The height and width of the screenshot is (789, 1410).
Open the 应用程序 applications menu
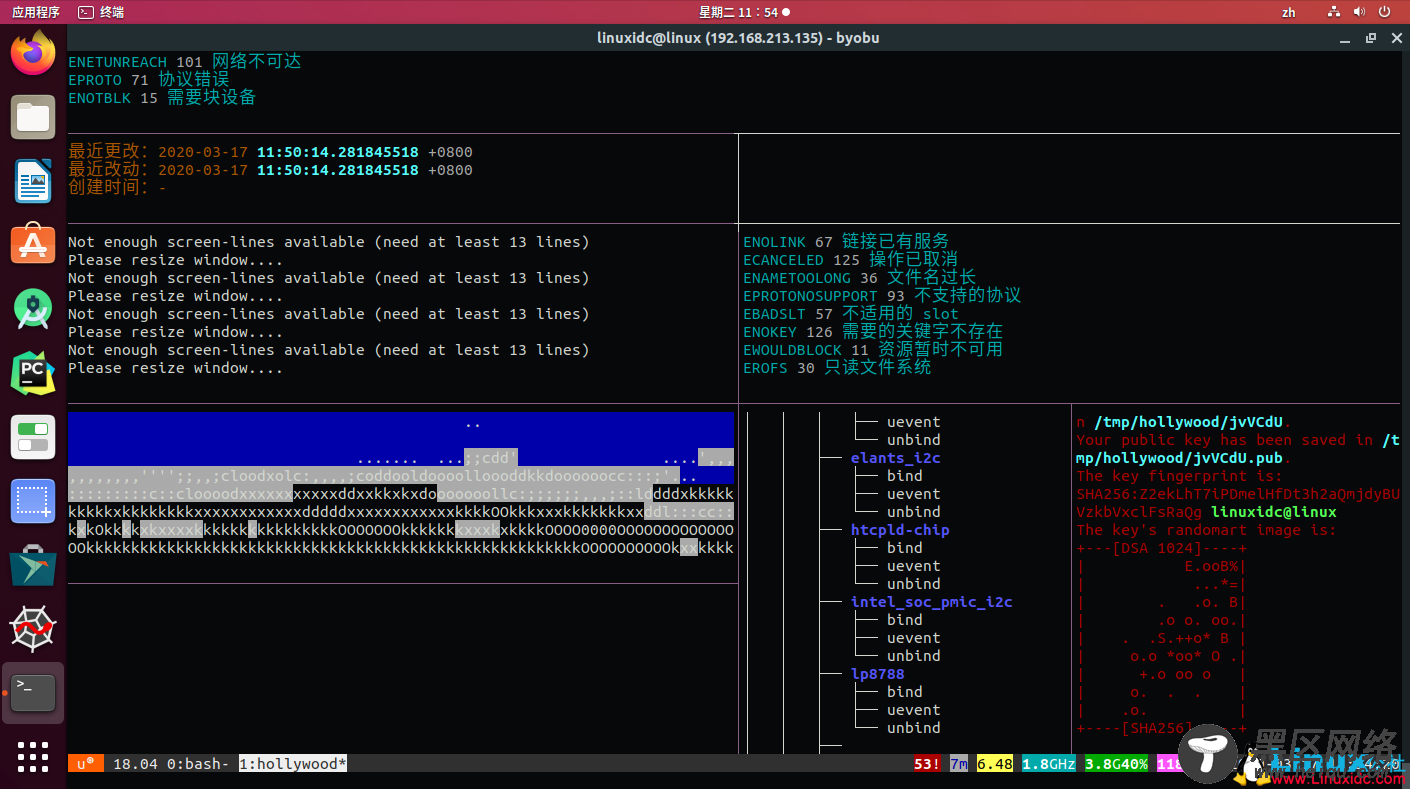pos(36,12)
